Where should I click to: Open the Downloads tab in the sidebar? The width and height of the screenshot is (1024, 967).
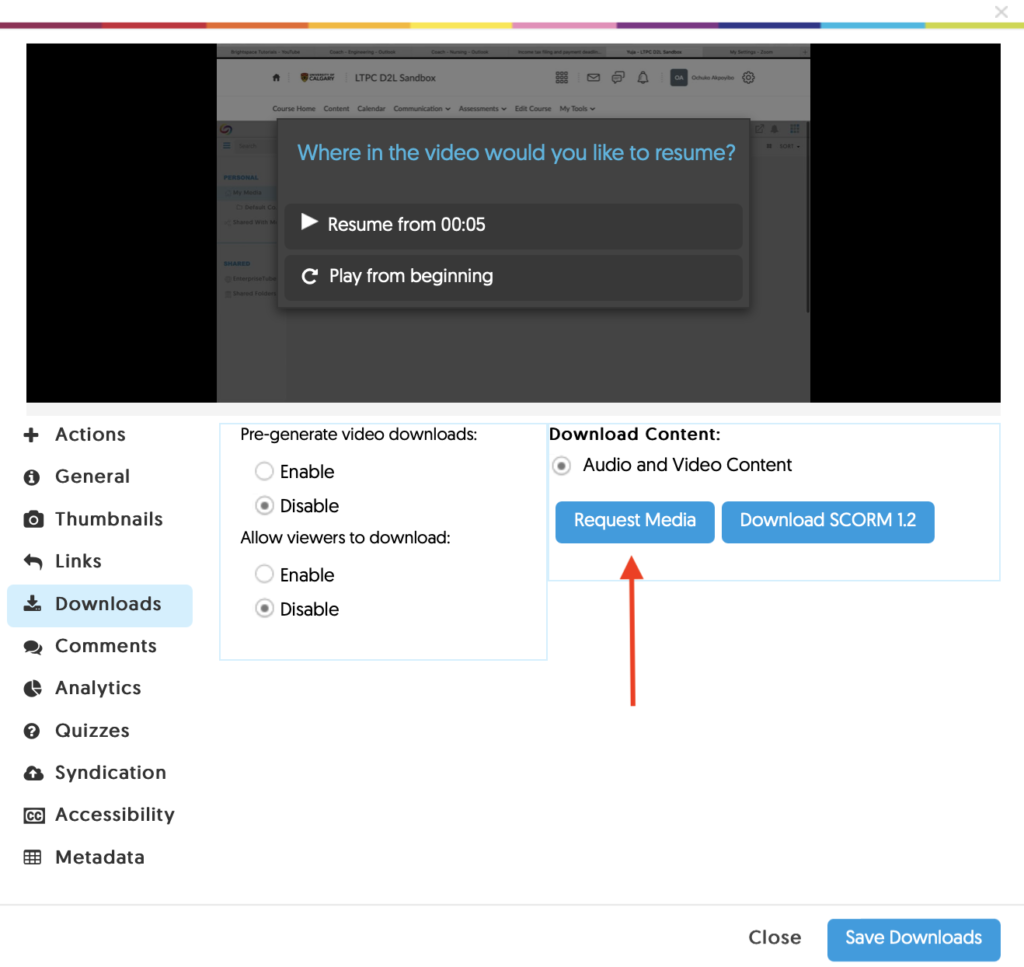pos(100,605)
